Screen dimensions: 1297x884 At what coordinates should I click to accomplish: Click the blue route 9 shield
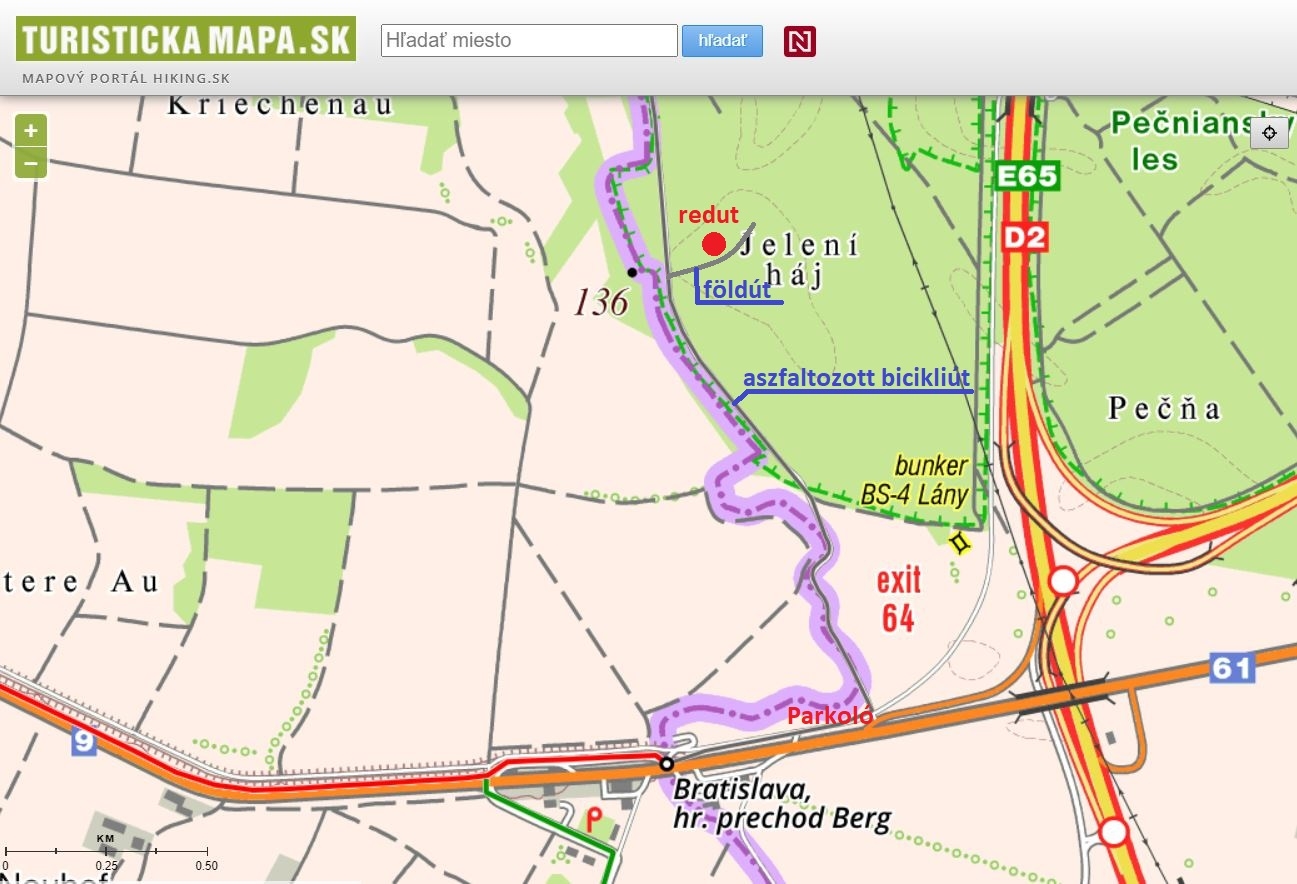(84, 742)
